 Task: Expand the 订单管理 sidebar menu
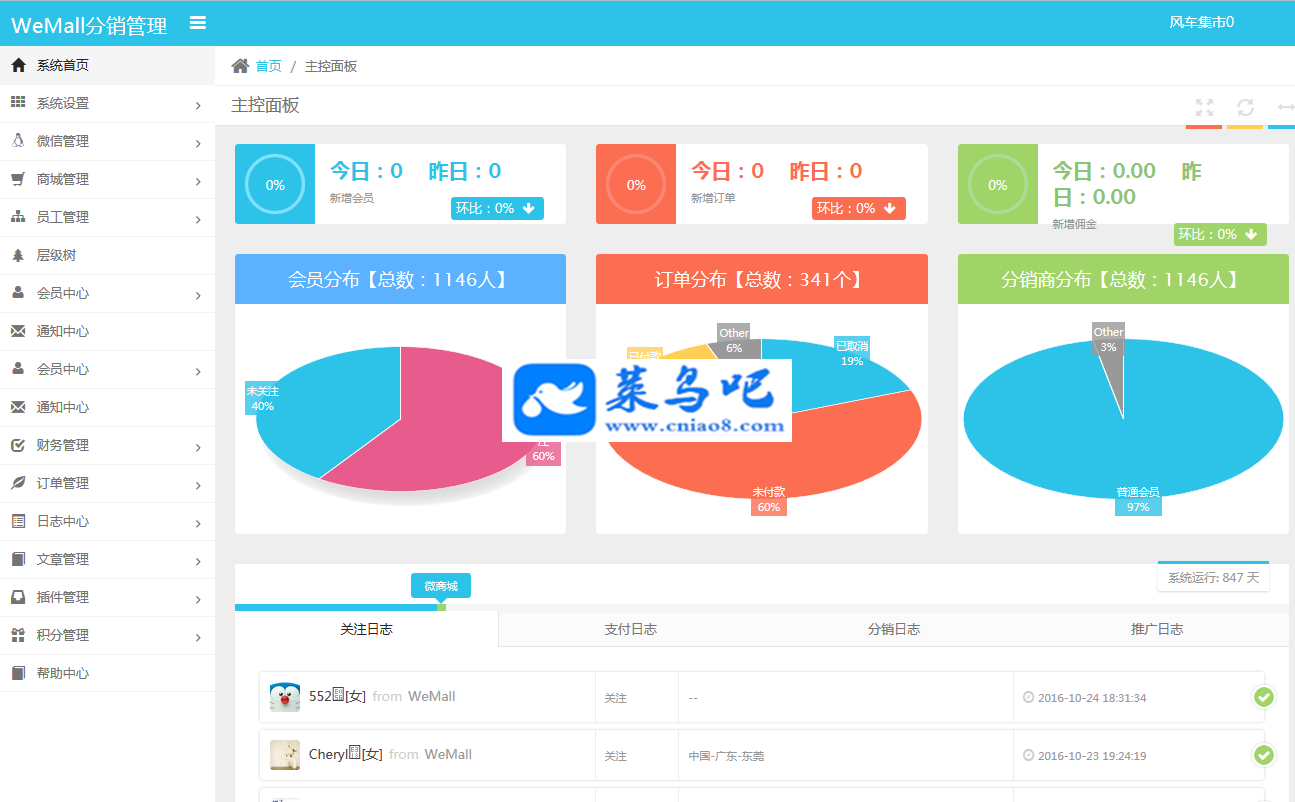[x=107, y=483]
